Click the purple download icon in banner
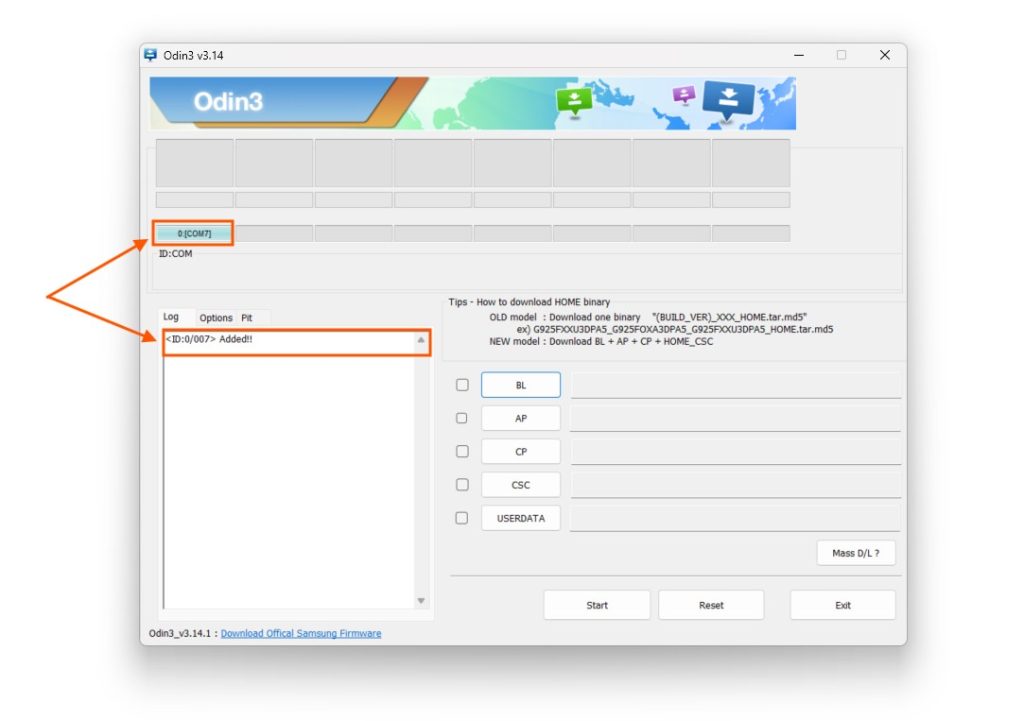Screen dimensions: 1024x721 click(x=684, y=95)
